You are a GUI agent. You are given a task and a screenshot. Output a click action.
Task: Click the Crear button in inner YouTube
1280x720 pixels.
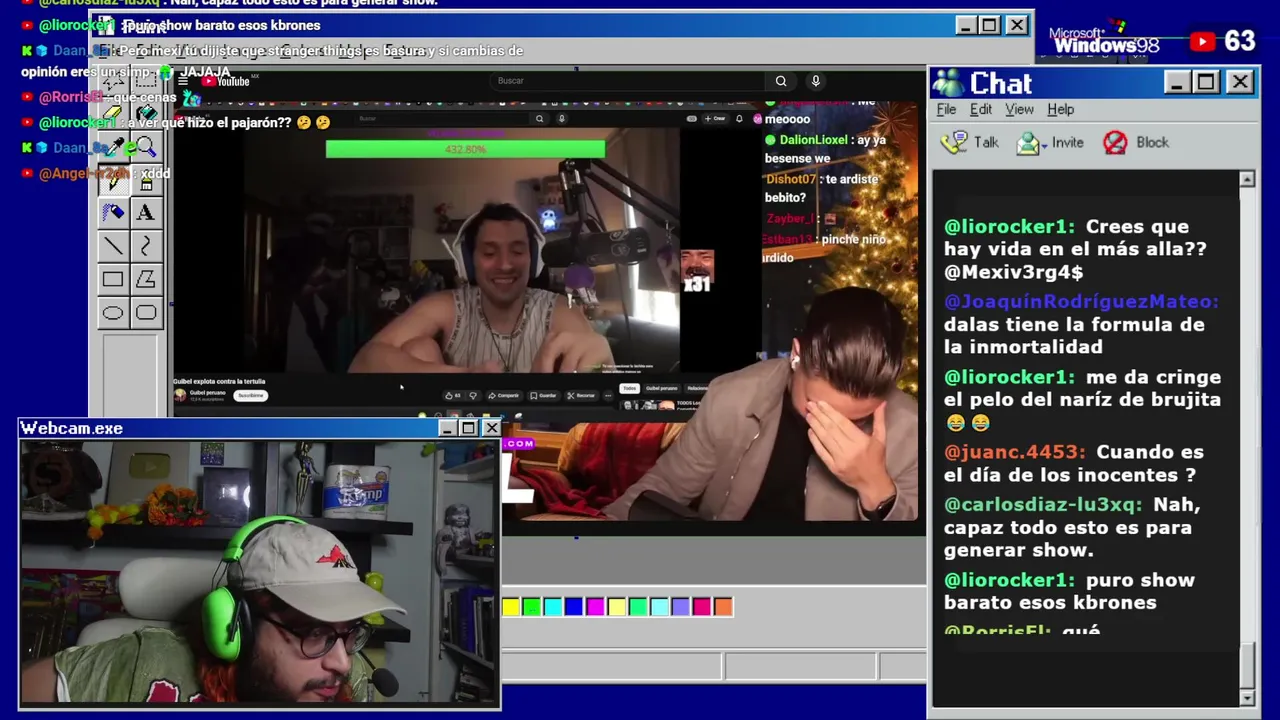click(714, 119)
